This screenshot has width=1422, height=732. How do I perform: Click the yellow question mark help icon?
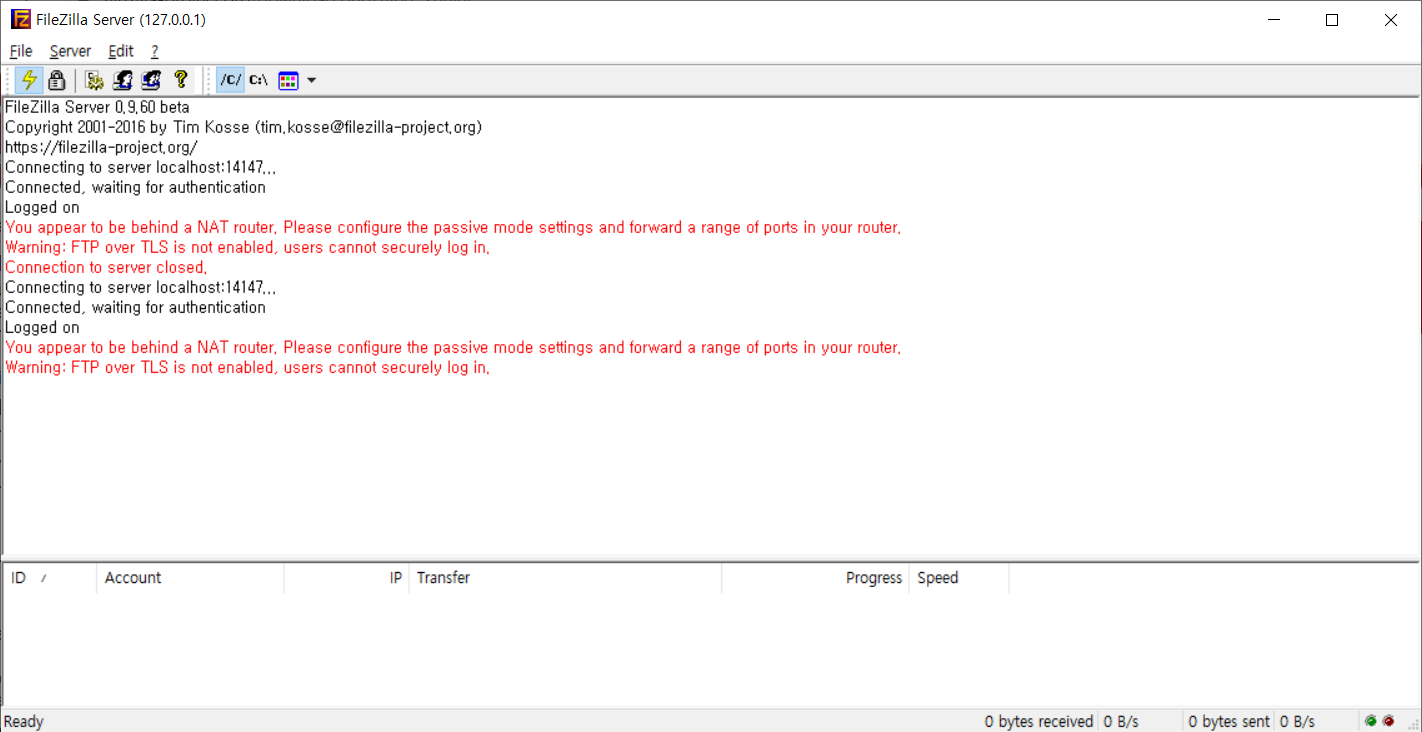tap(180, 80)
